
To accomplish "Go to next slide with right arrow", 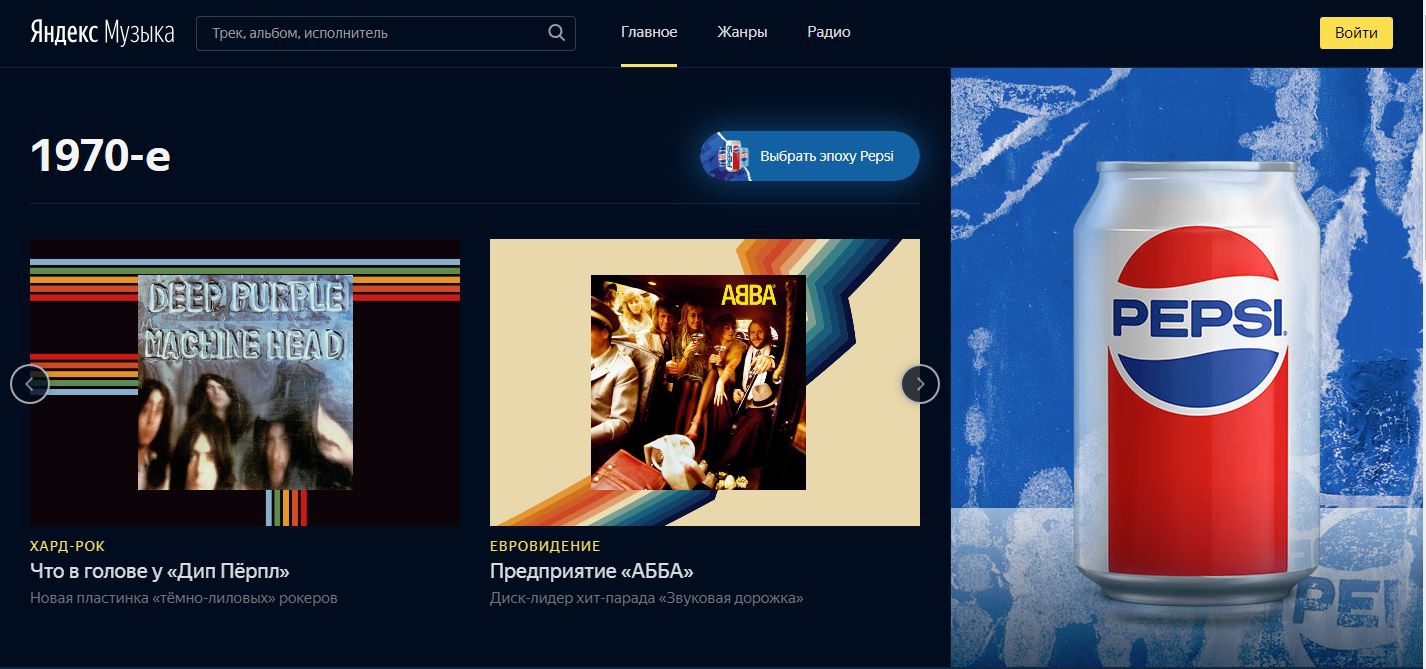I will (x=920, y=384).
